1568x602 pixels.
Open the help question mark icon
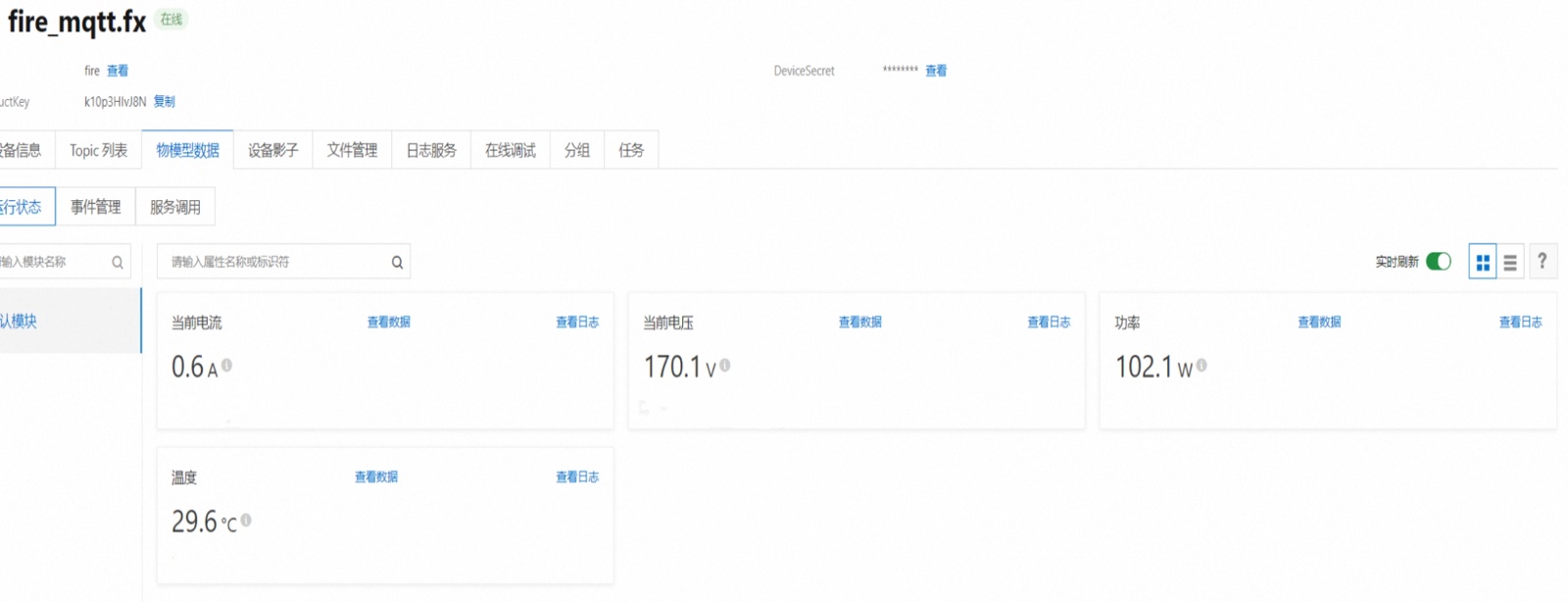coord(1543,261)
